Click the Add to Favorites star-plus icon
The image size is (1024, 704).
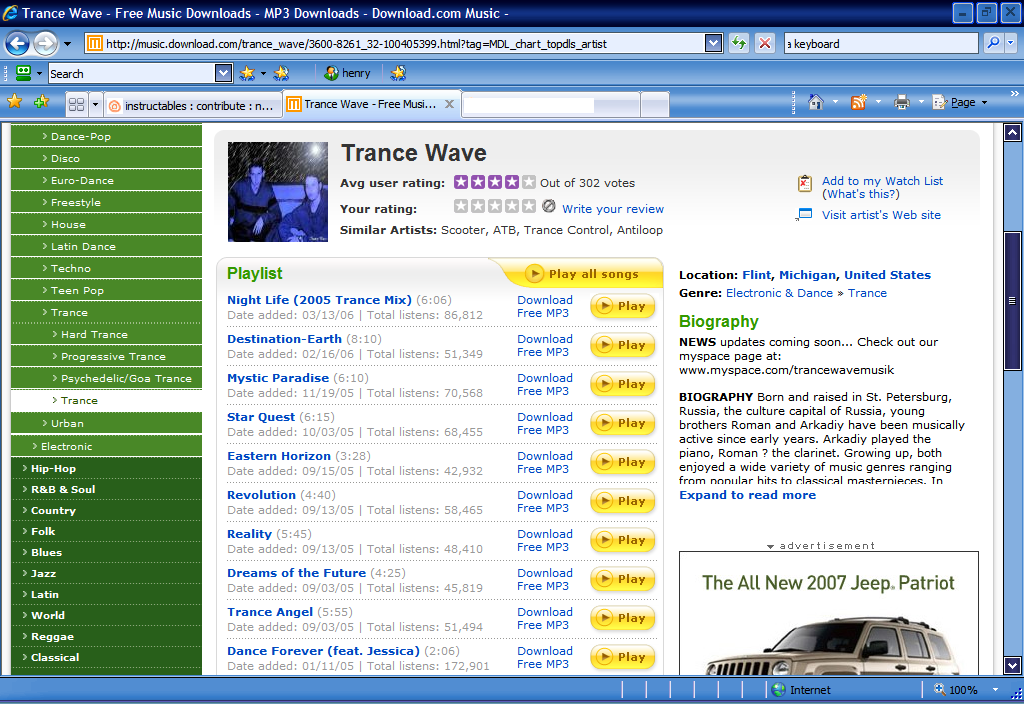41,102
